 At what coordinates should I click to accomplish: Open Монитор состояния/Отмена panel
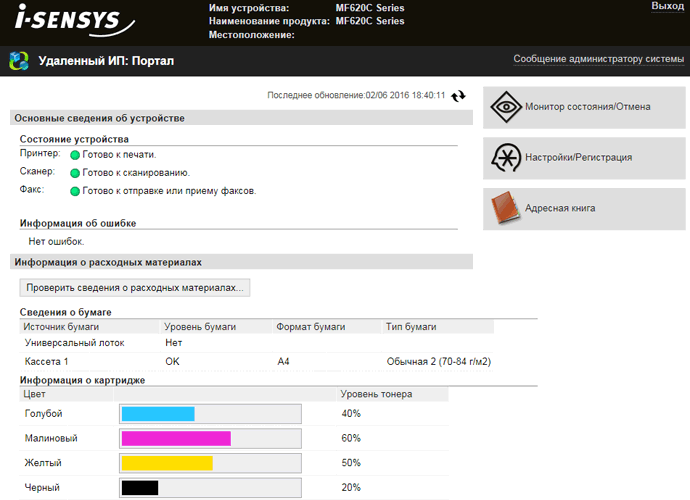pos(584,107)
